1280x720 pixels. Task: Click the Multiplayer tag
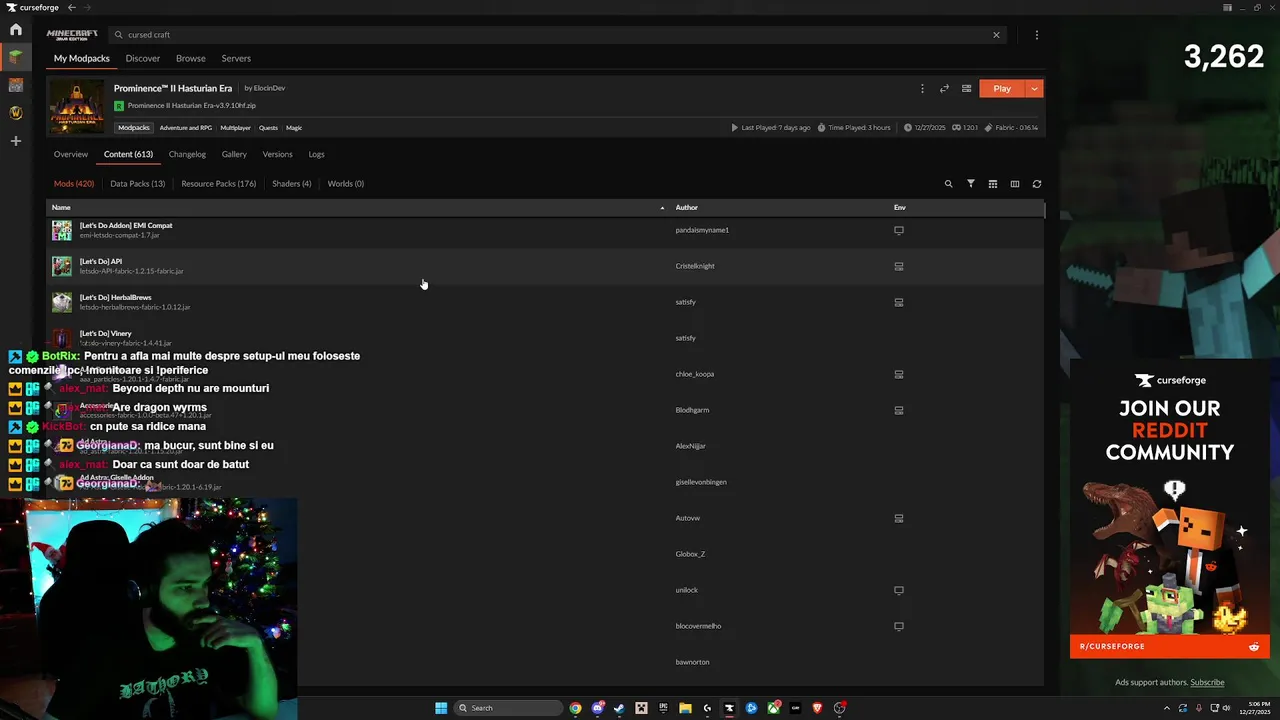coord(236,128)
